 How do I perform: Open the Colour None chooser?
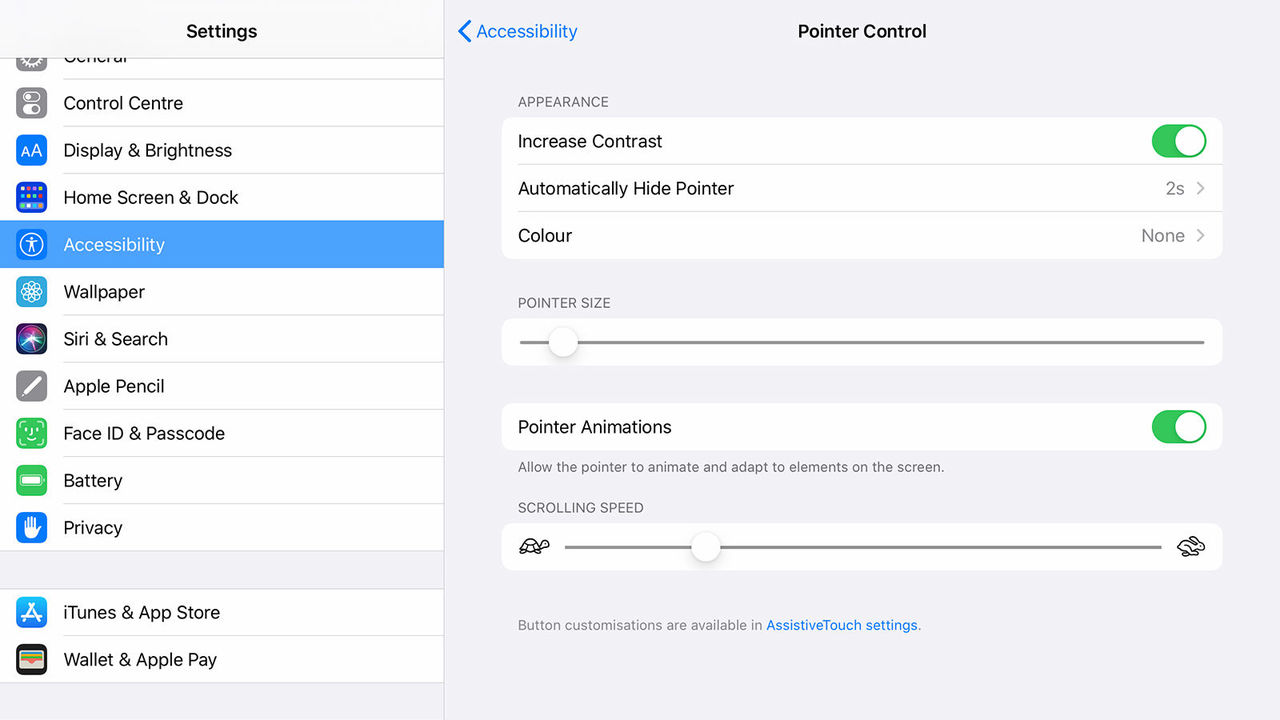862,235
